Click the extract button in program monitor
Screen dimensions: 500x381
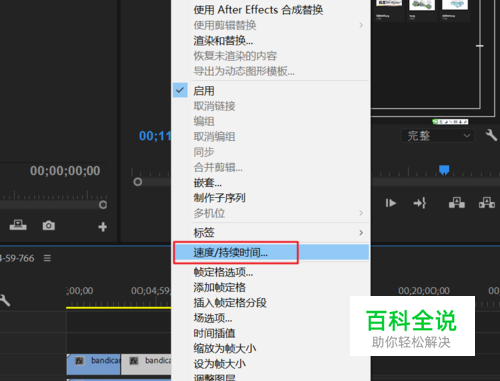487,203
